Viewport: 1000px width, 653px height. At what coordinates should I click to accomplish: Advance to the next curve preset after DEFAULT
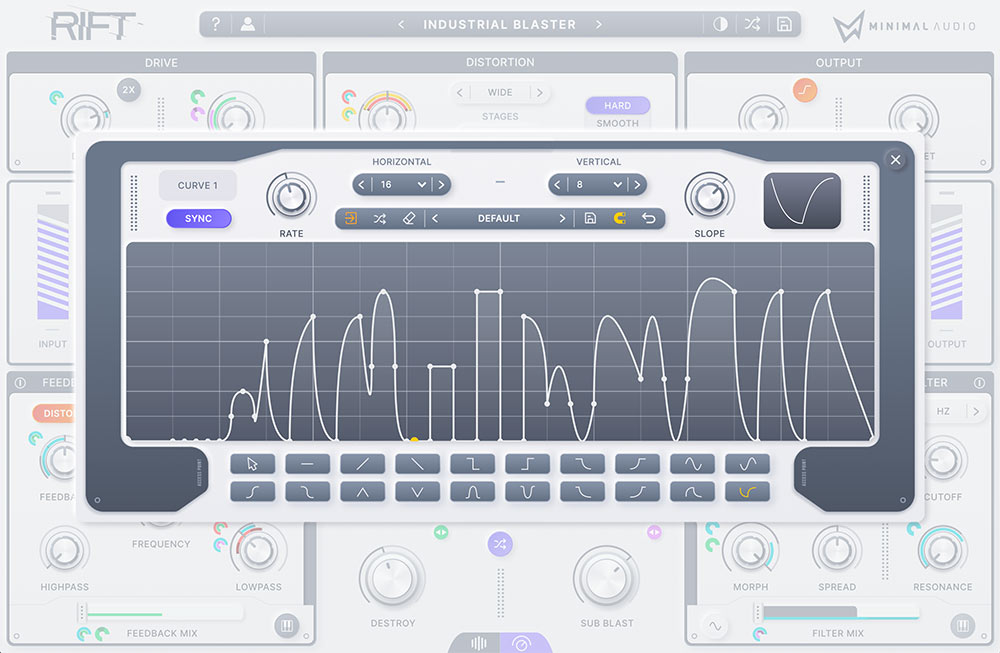(x=563, y=218)
